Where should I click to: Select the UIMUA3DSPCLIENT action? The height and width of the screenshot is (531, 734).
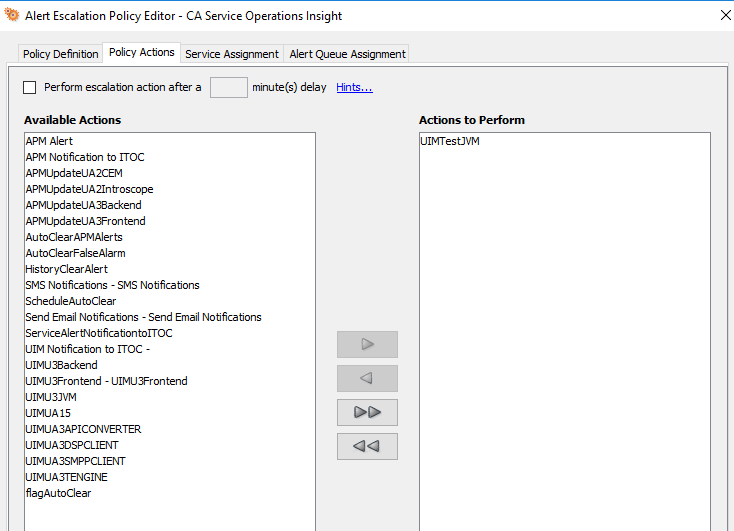click(169, 445)
